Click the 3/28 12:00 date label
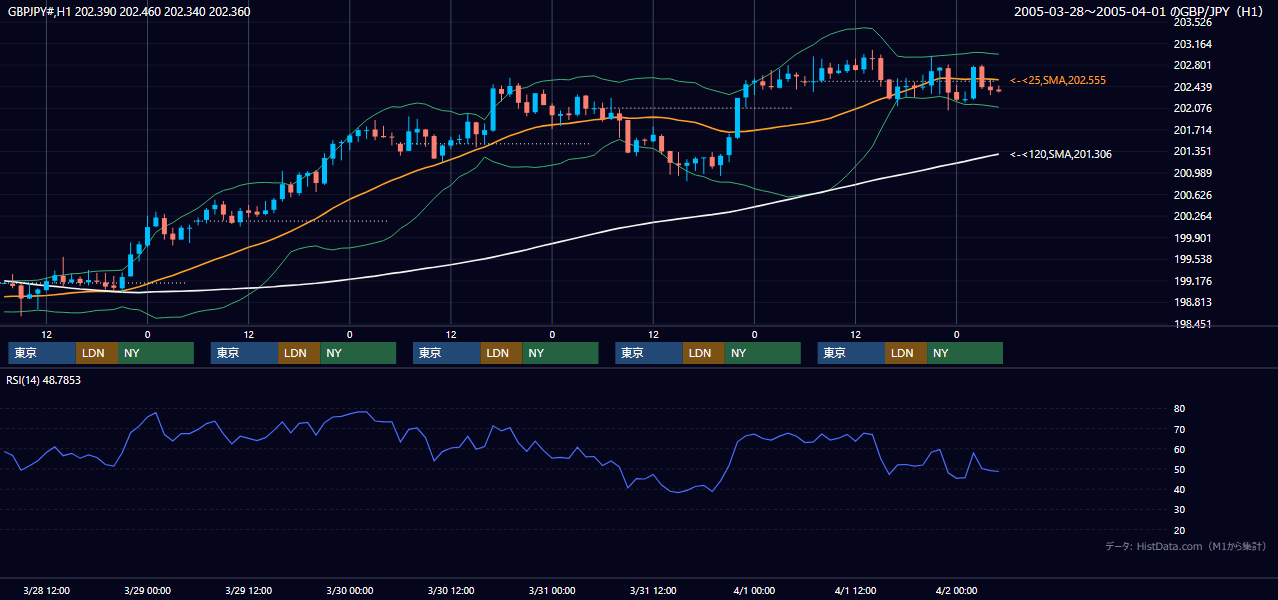1278x600 pixels. 47,590
